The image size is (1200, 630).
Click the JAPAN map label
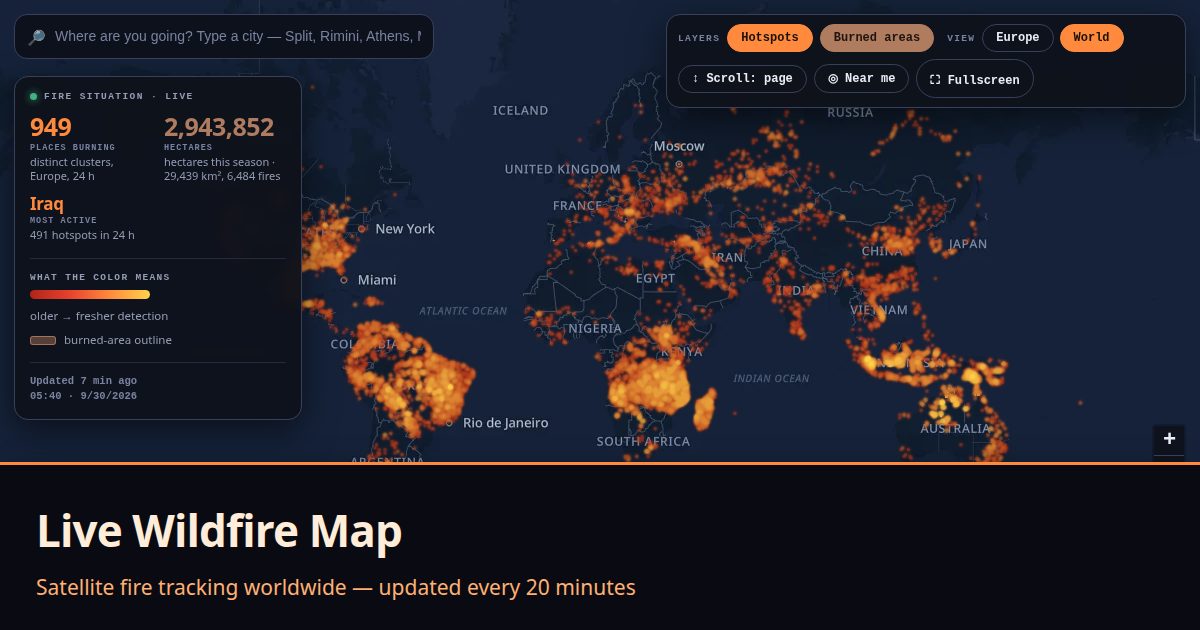tap(968, 244)
